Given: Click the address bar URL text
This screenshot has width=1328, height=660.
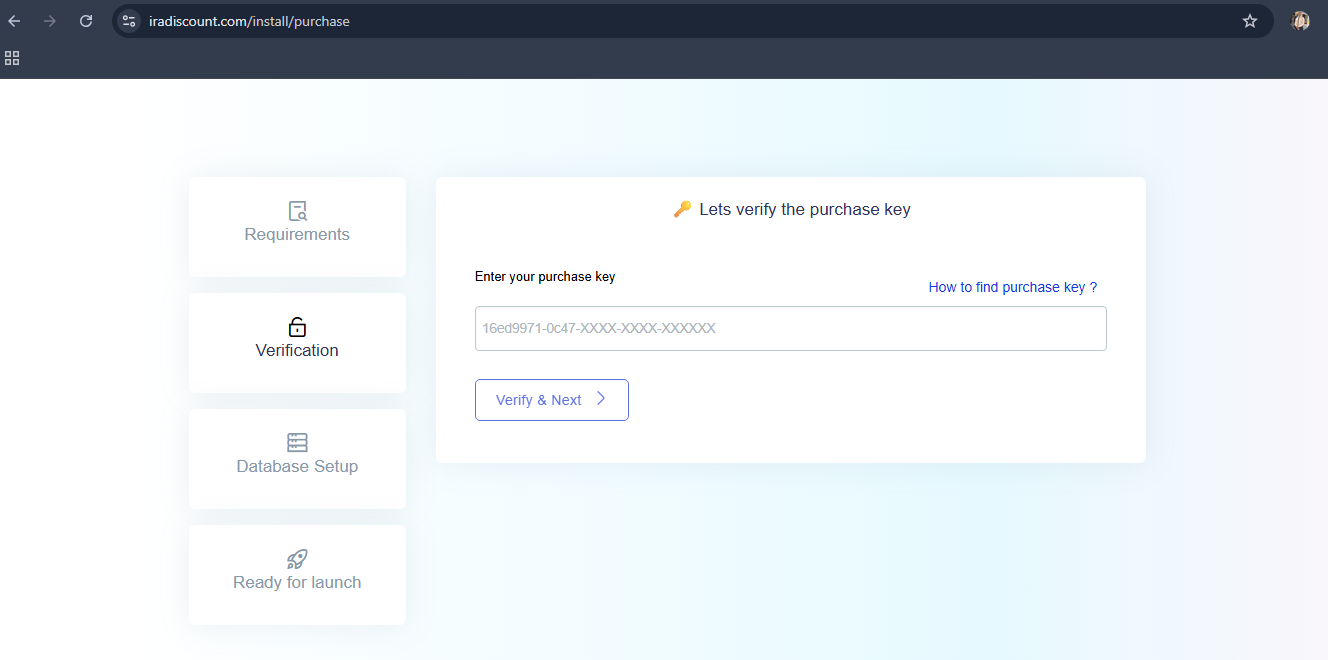Looking at the screenshot, I should pos(250,21).
